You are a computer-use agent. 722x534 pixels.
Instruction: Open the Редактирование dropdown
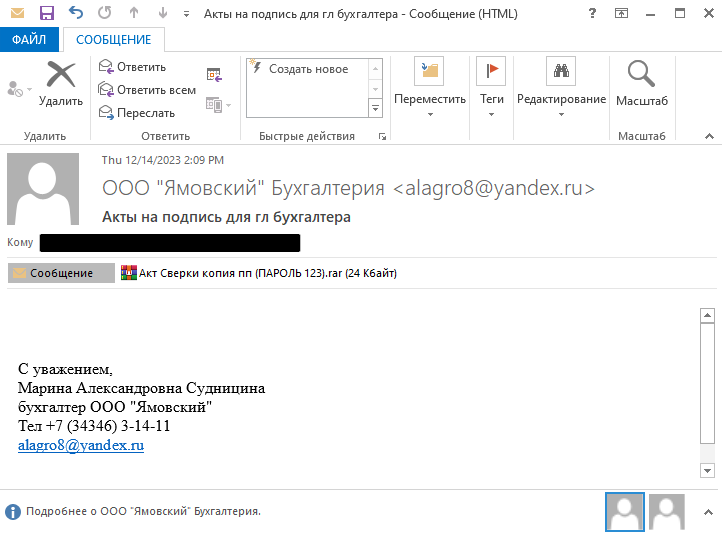click(x=561, y=87)
